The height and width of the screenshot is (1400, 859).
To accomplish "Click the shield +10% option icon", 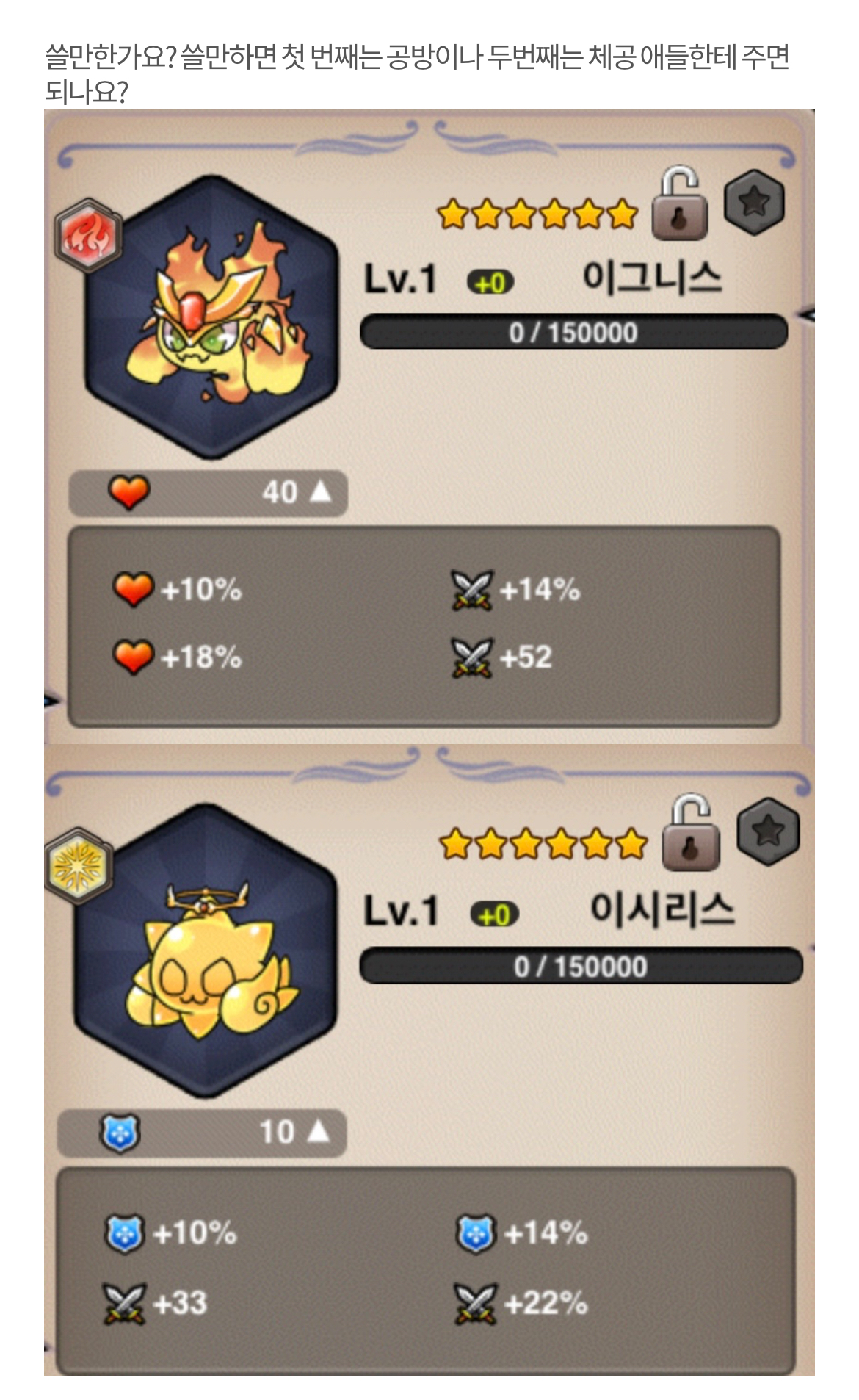I will [x=125, y=1233].
